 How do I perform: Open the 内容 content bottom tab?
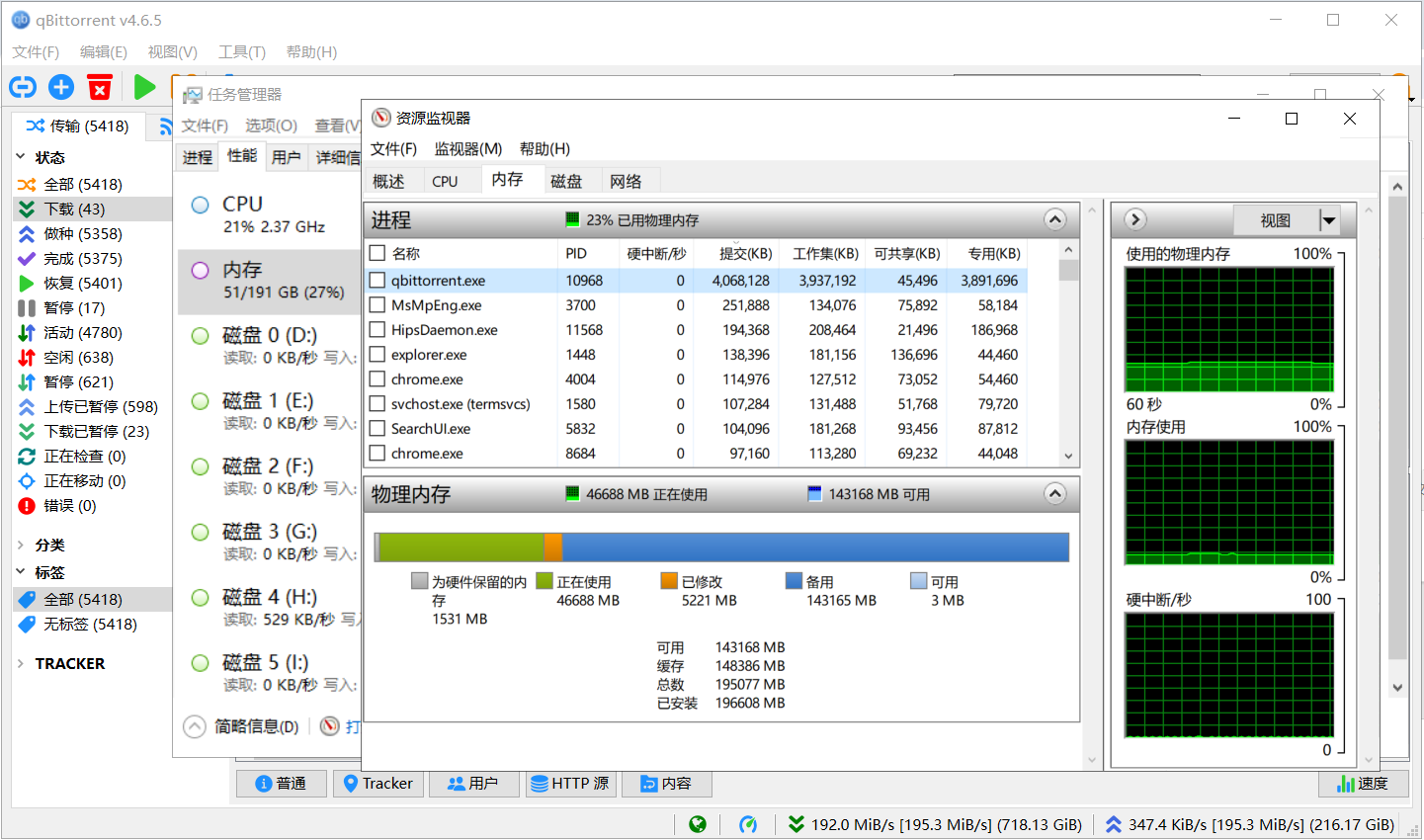click(x=667, y=784)
